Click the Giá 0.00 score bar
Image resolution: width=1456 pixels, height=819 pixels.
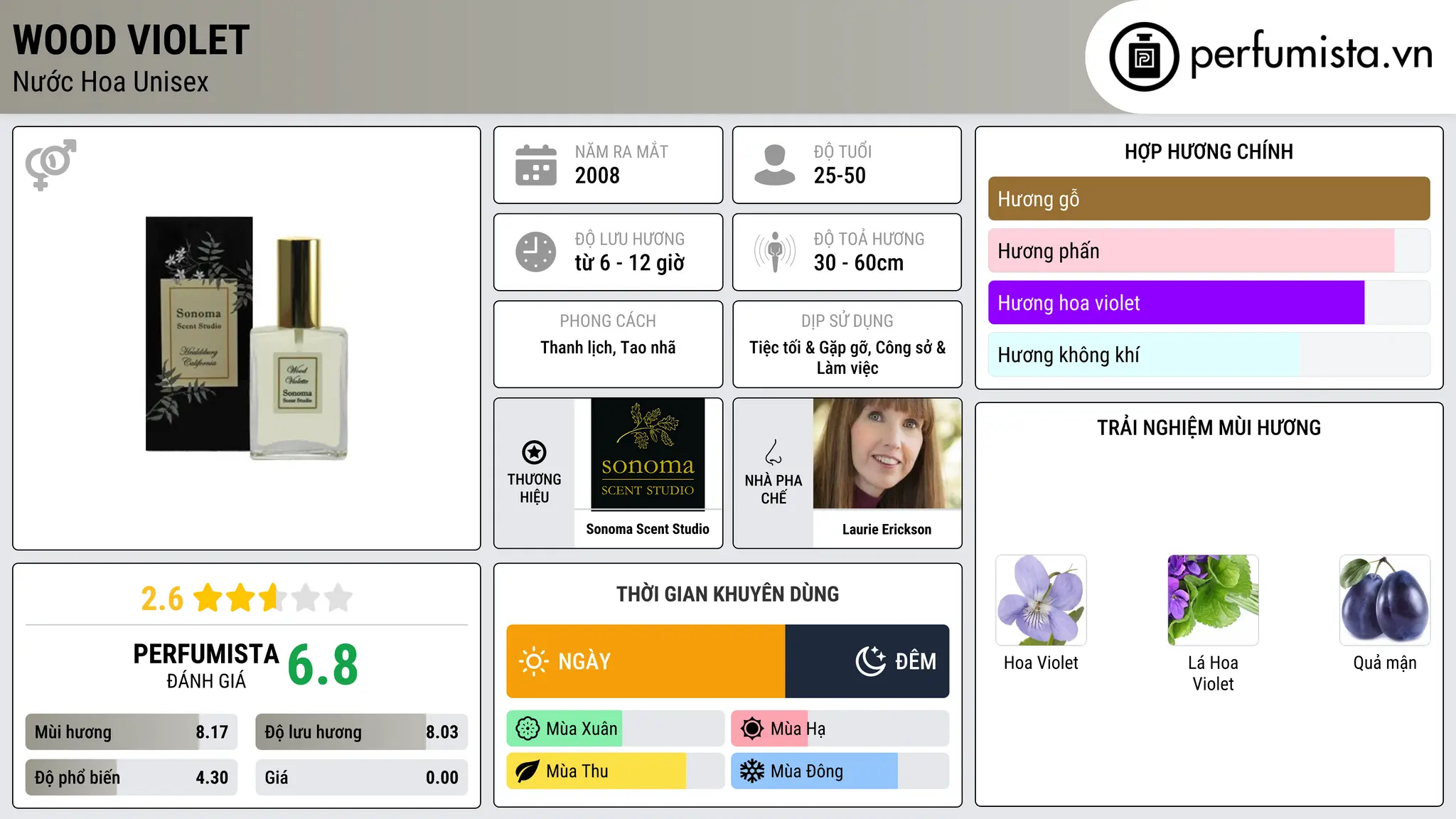click(362, 778)
